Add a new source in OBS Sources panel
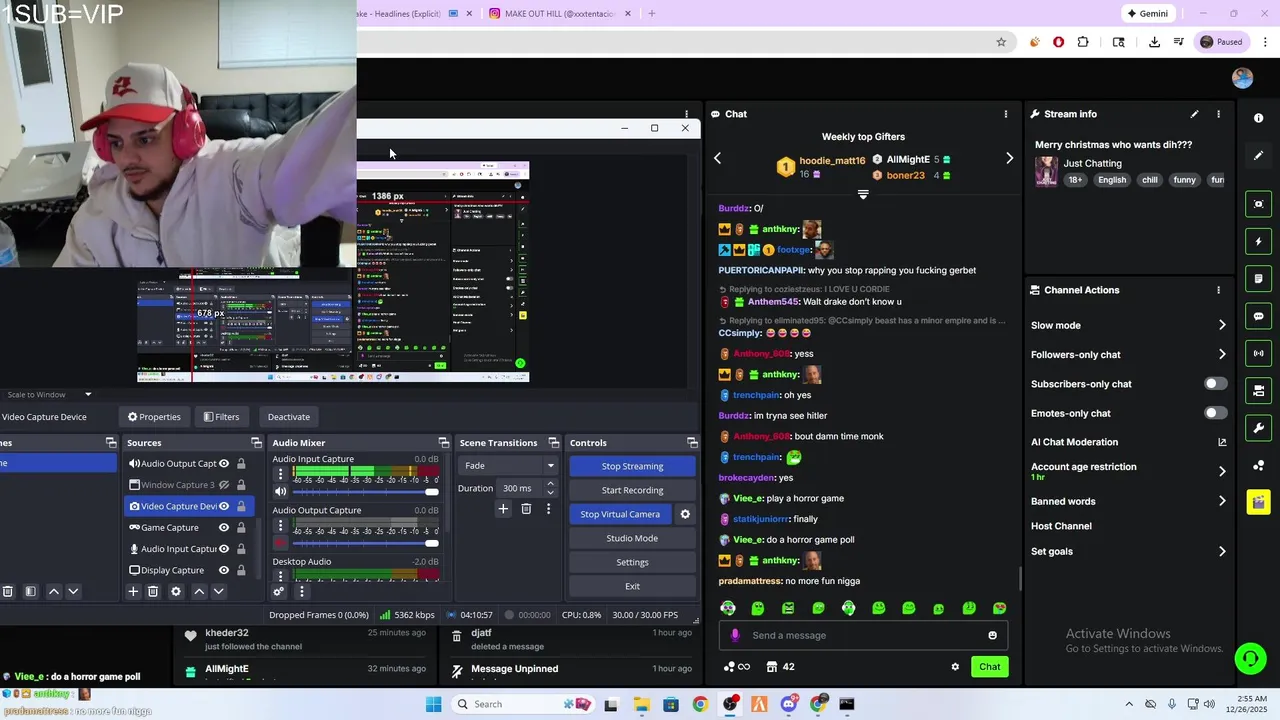This screenshot has height=720, width=1280. 133,591
